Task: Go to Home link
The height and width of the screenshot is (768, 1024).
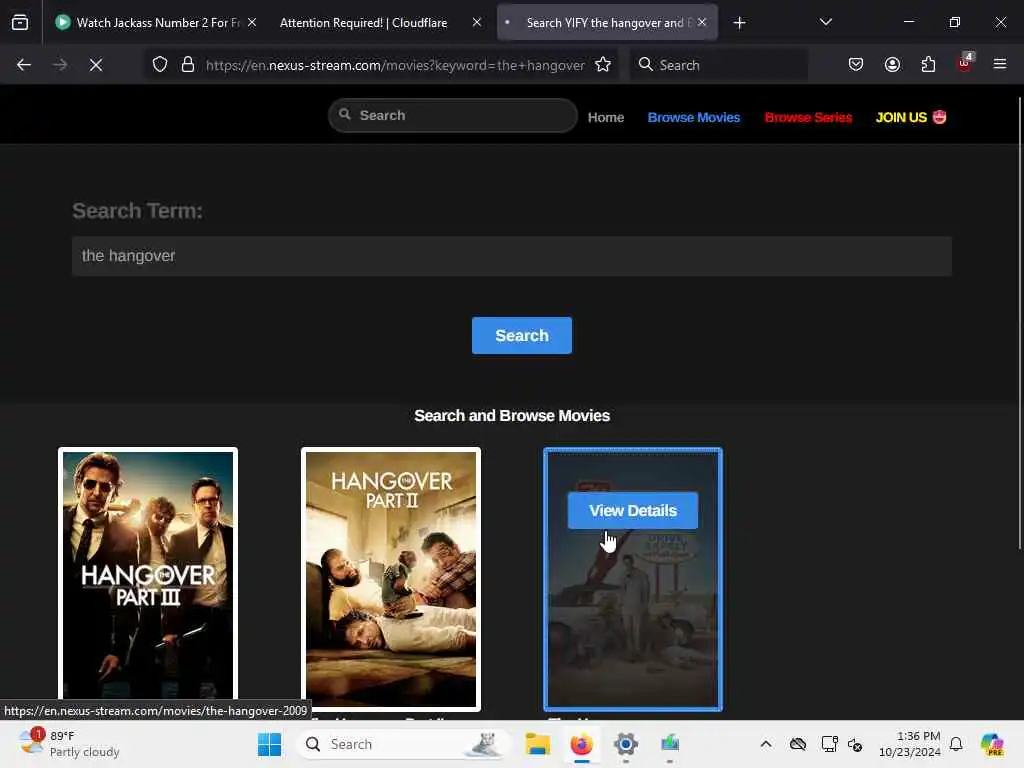Action: pyautogui.click(x=606, y=118)
